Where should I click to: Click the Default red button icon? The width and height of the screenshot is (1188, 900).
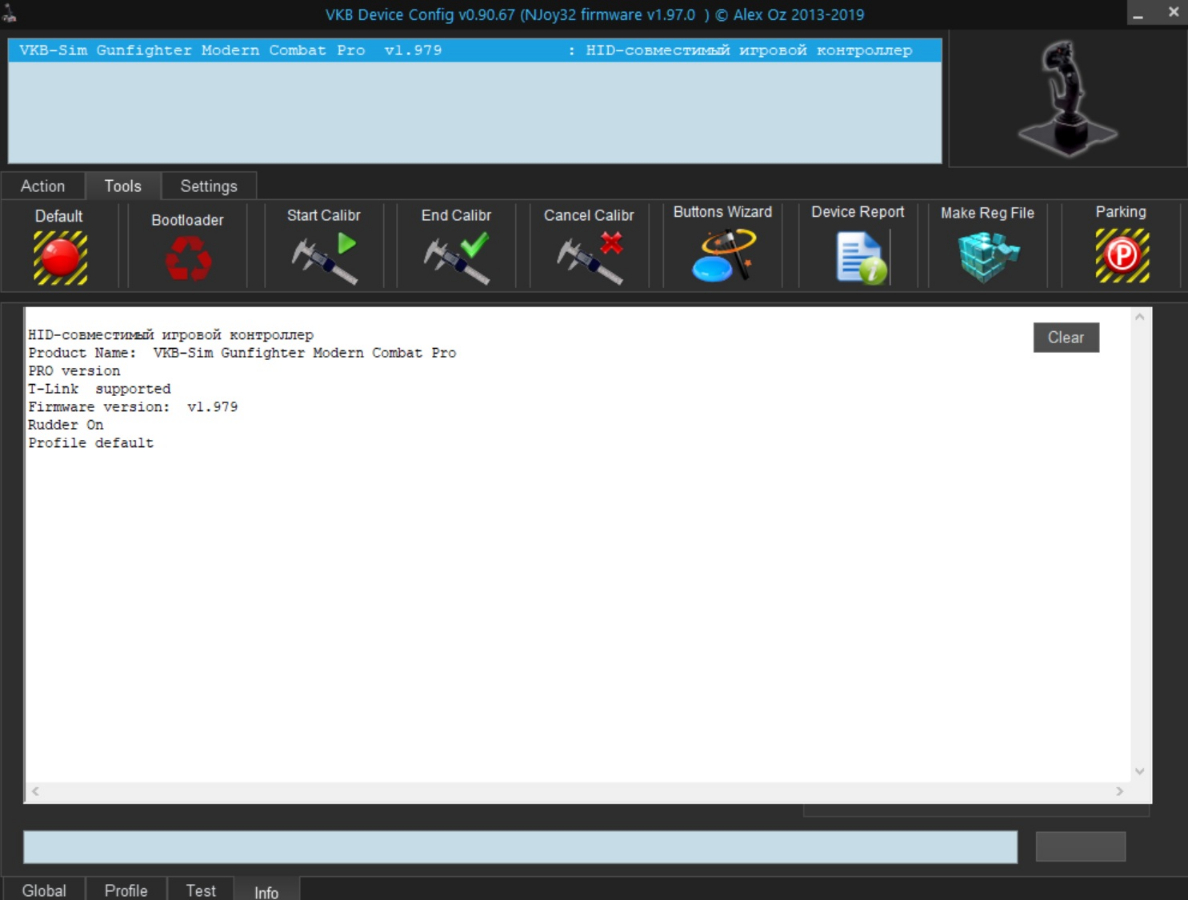[60, 258]
